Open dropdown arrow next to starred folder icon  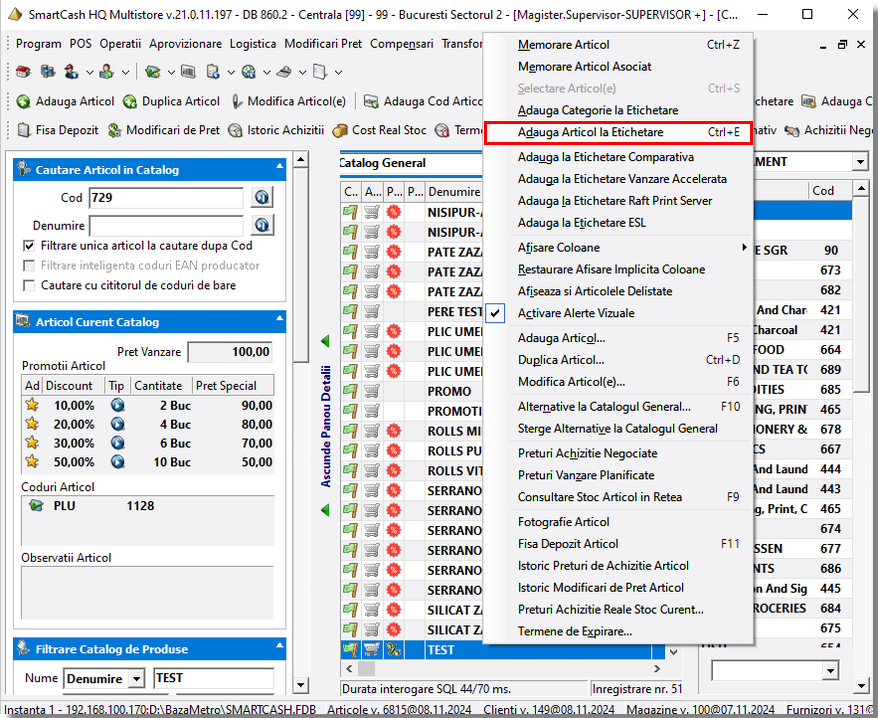(171, 72)
